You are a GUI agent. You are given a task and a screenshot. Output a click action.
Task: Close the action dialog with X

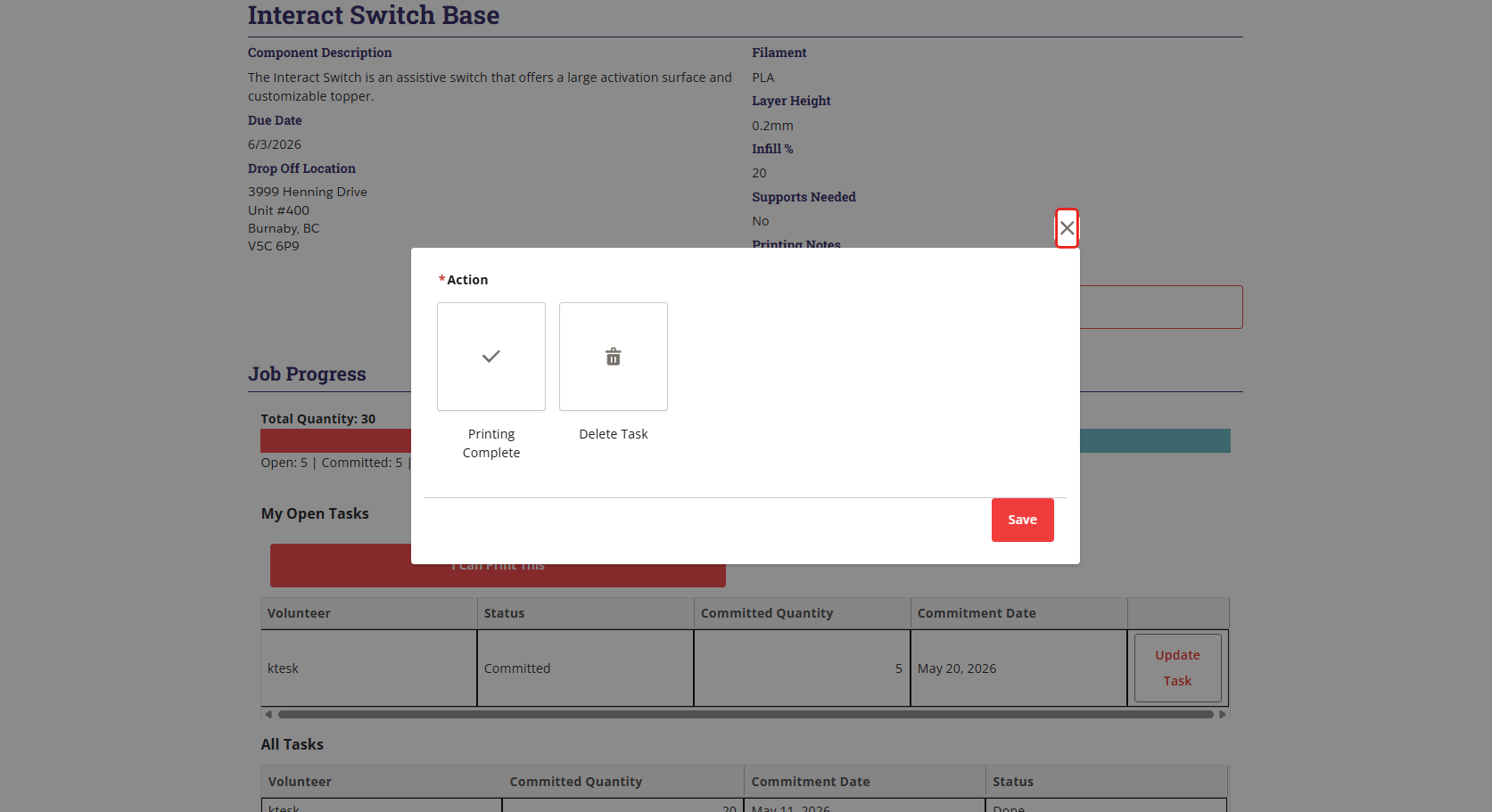coord(1067,228)
